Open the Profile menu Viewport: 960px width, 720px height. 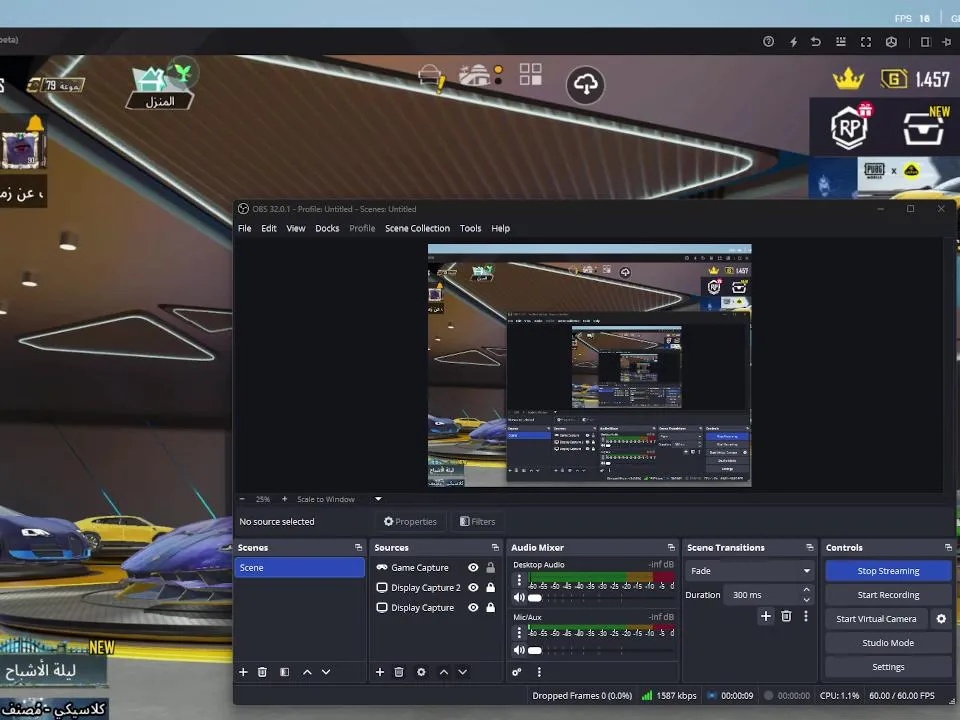tap(362, 228)
